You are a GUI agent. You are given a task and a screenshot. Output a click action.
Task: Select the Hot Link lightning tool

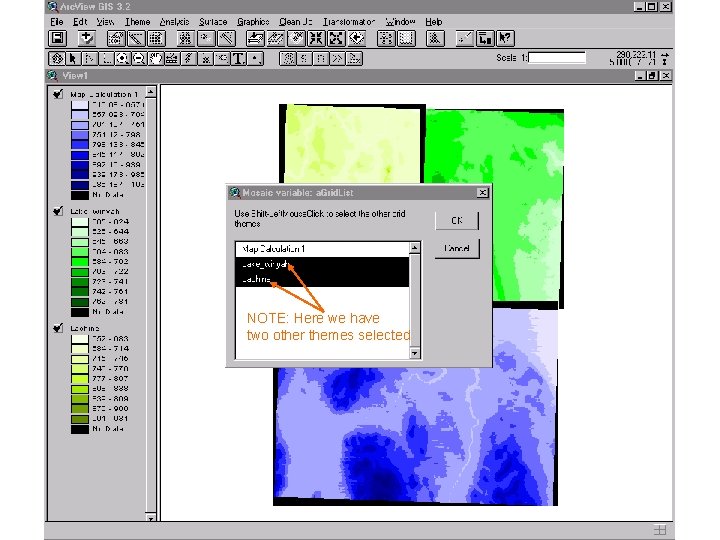[189, 58]
